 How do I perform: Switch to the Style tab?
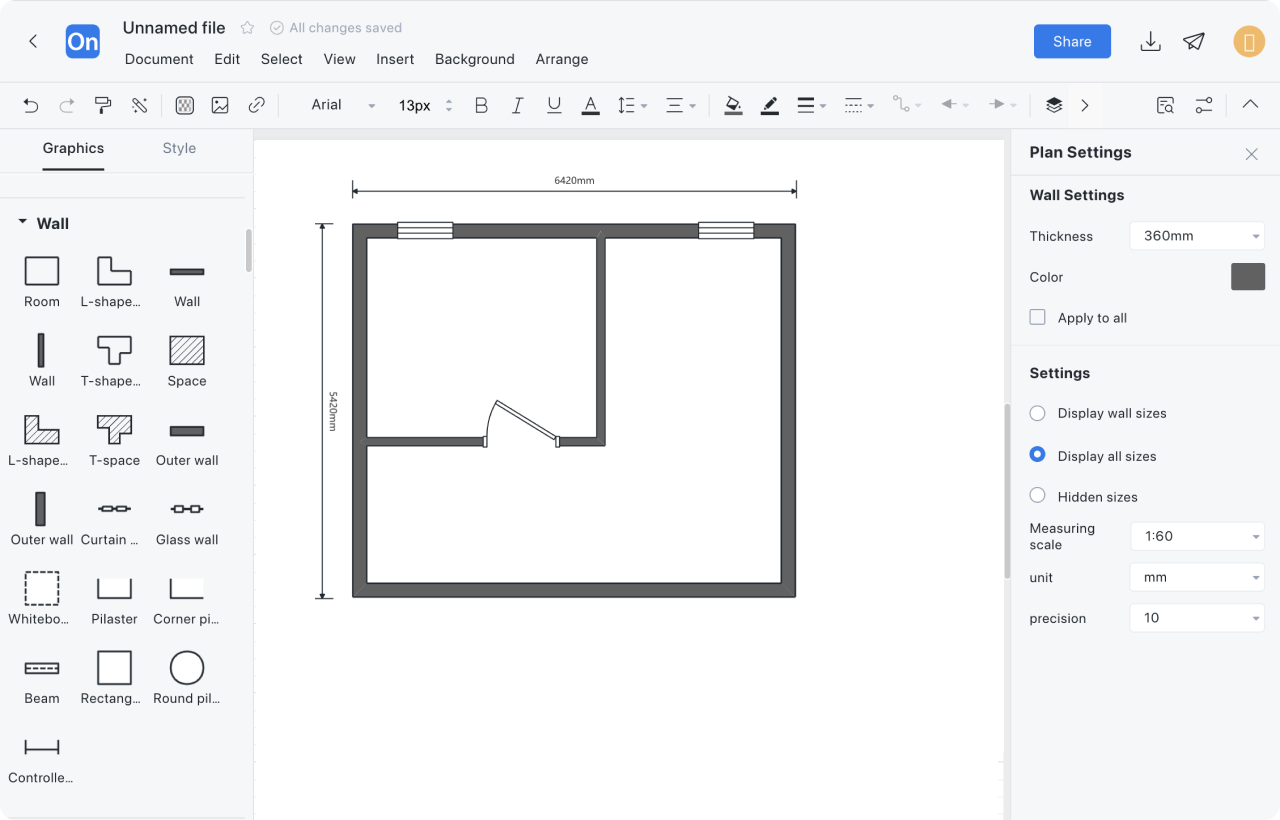point(179,148)
